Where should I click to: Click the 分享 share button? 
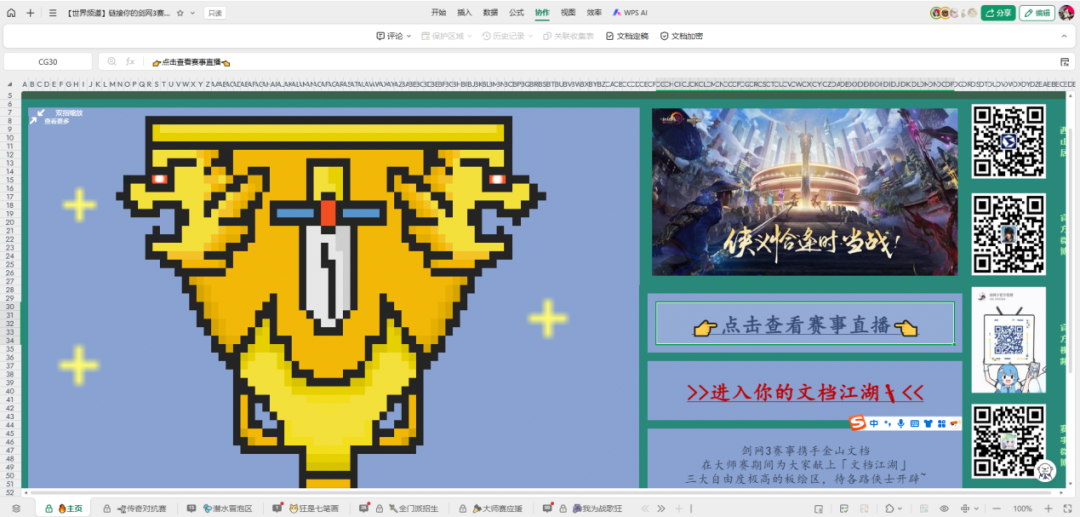click(998, 12)
